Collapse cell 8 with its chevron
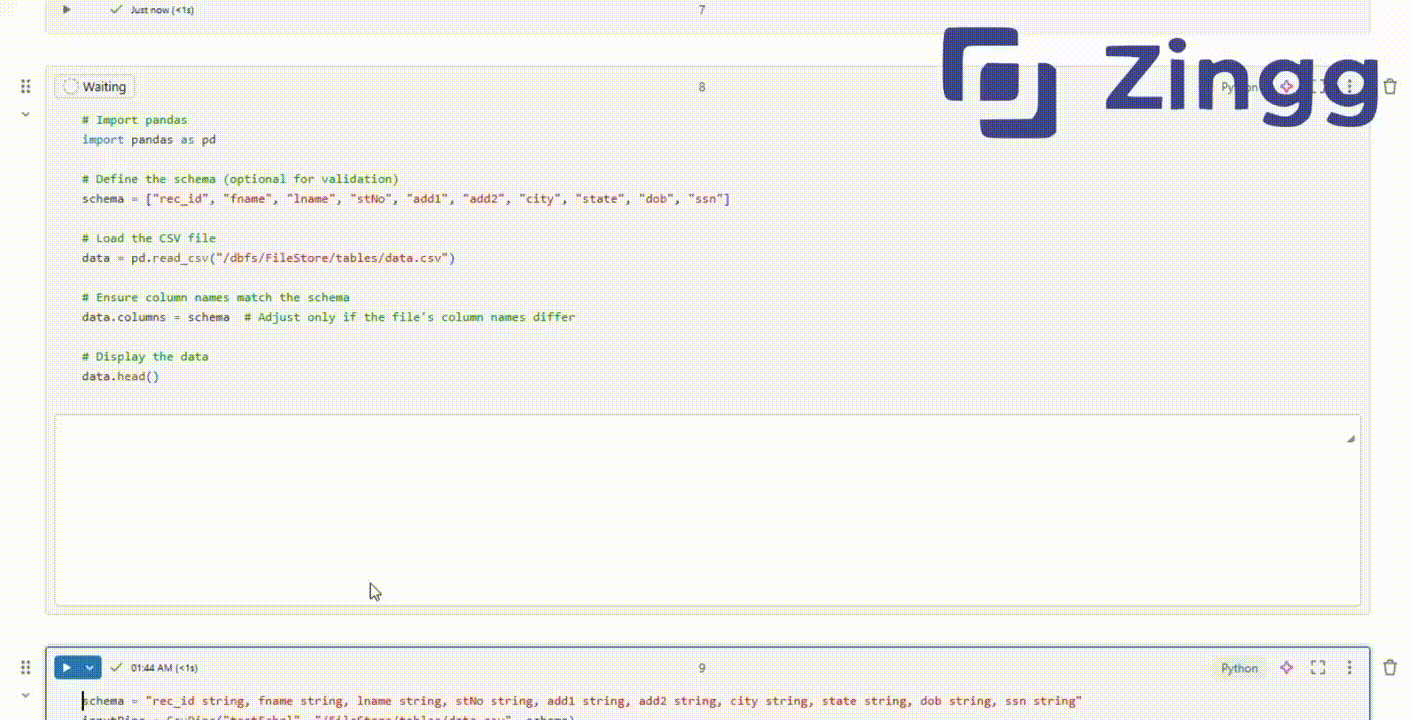 25,114
